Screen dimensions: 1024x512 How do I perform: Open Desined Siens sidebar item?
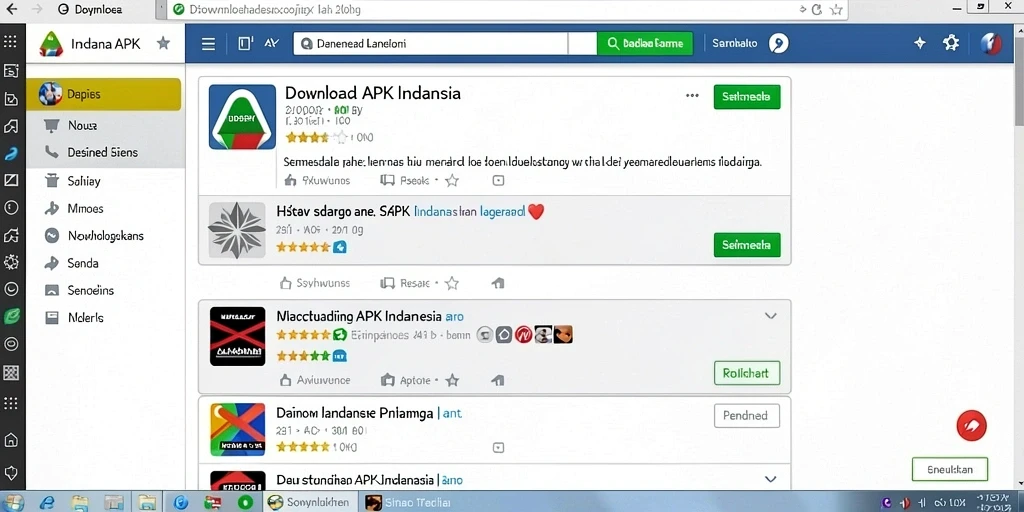[105, 152]
